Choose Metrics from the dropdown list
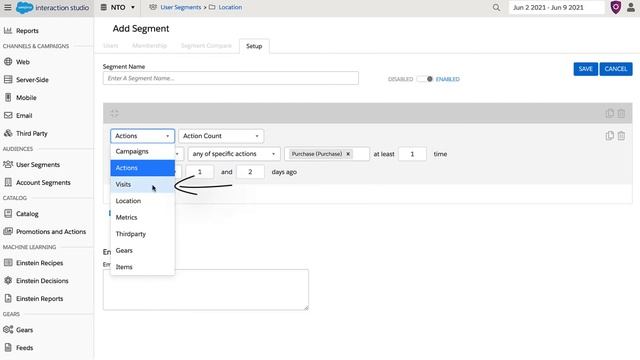This screenshot has height=360, width=640. point(142,218)
